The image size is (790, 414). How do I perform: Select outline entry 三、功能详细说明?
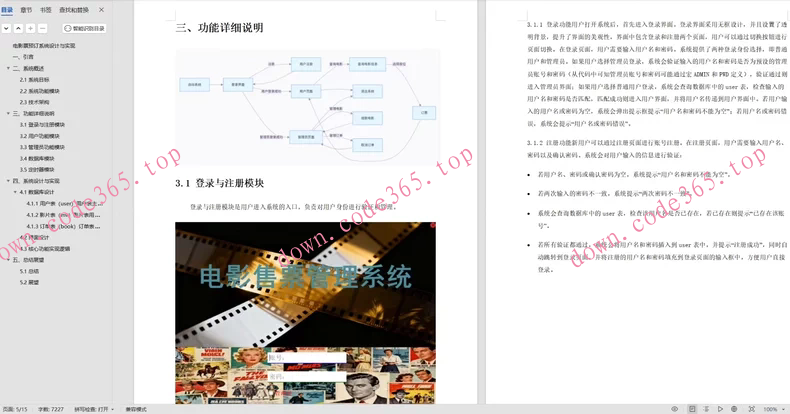[33, 113]
